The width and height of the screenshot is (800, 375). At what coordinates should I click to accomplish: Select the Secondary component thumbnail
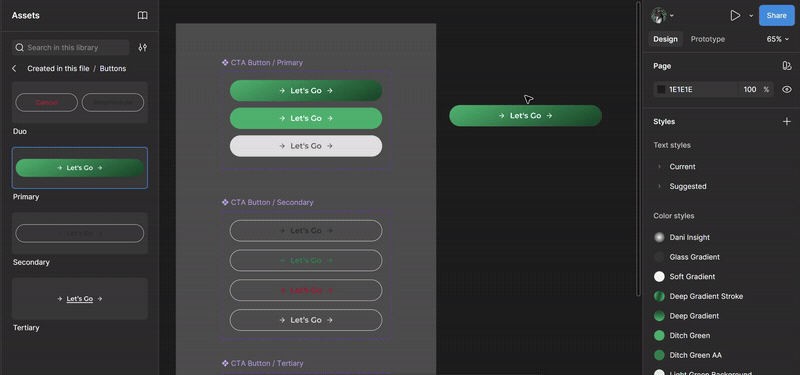point(80,233)
